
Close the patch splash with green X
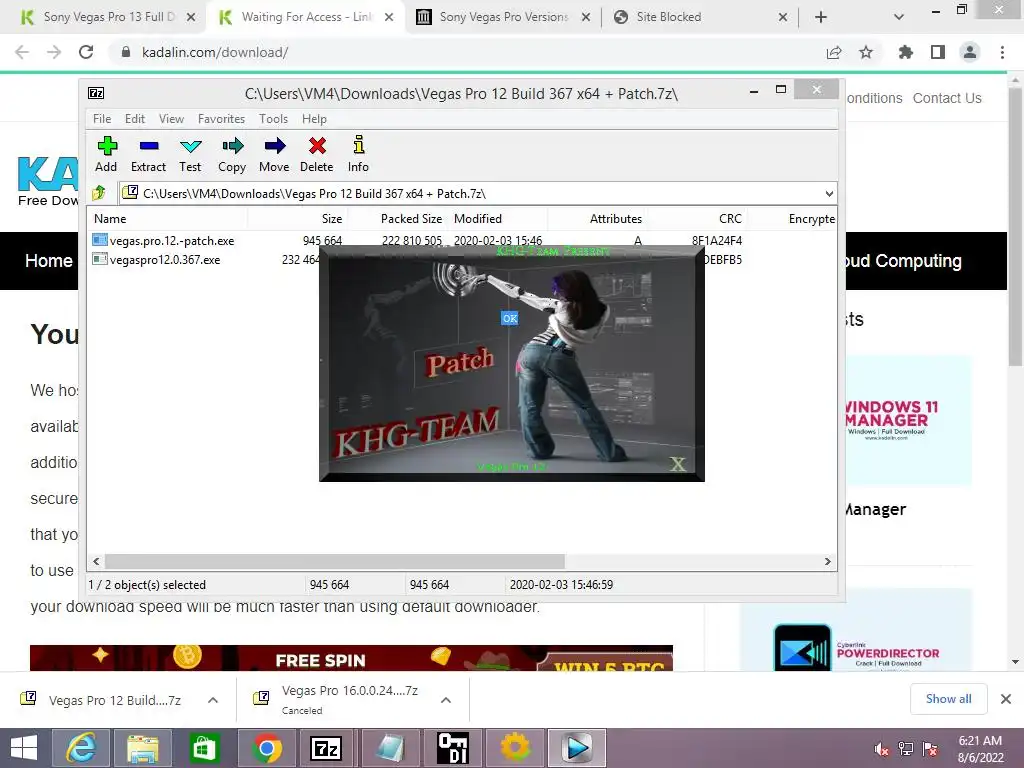[x=678, y=464]
